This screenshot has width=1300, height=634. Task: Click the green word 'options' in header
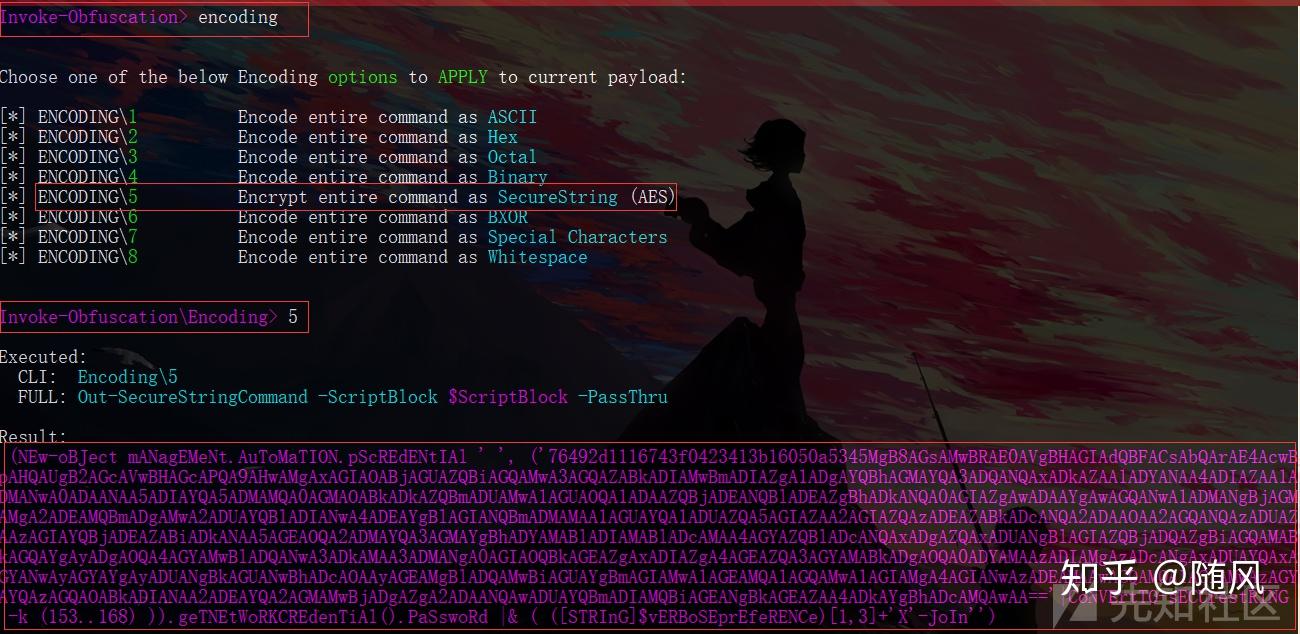point(362,77)
